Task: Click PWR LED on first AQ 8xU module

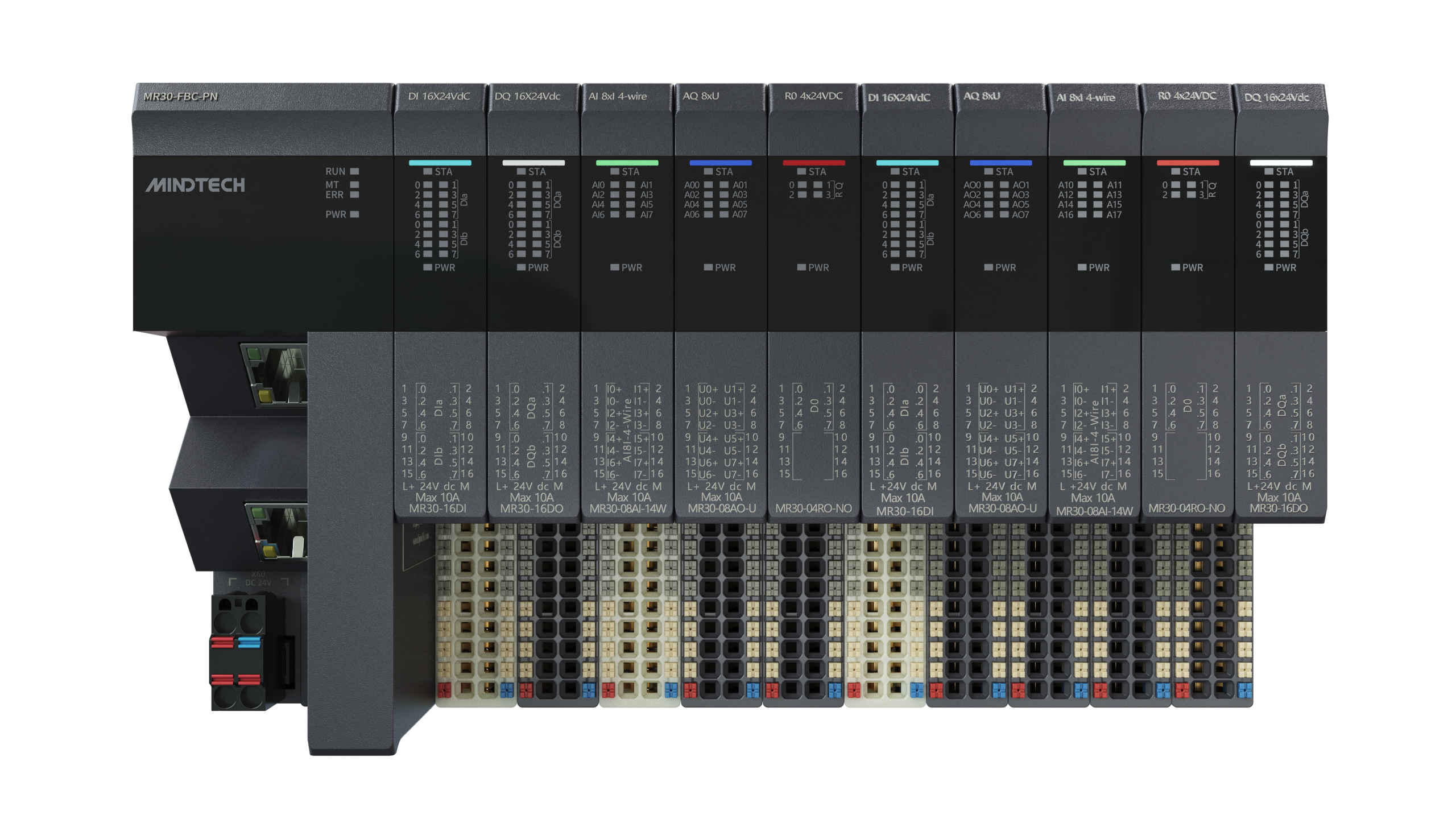Action: click(x=708, y=267)
